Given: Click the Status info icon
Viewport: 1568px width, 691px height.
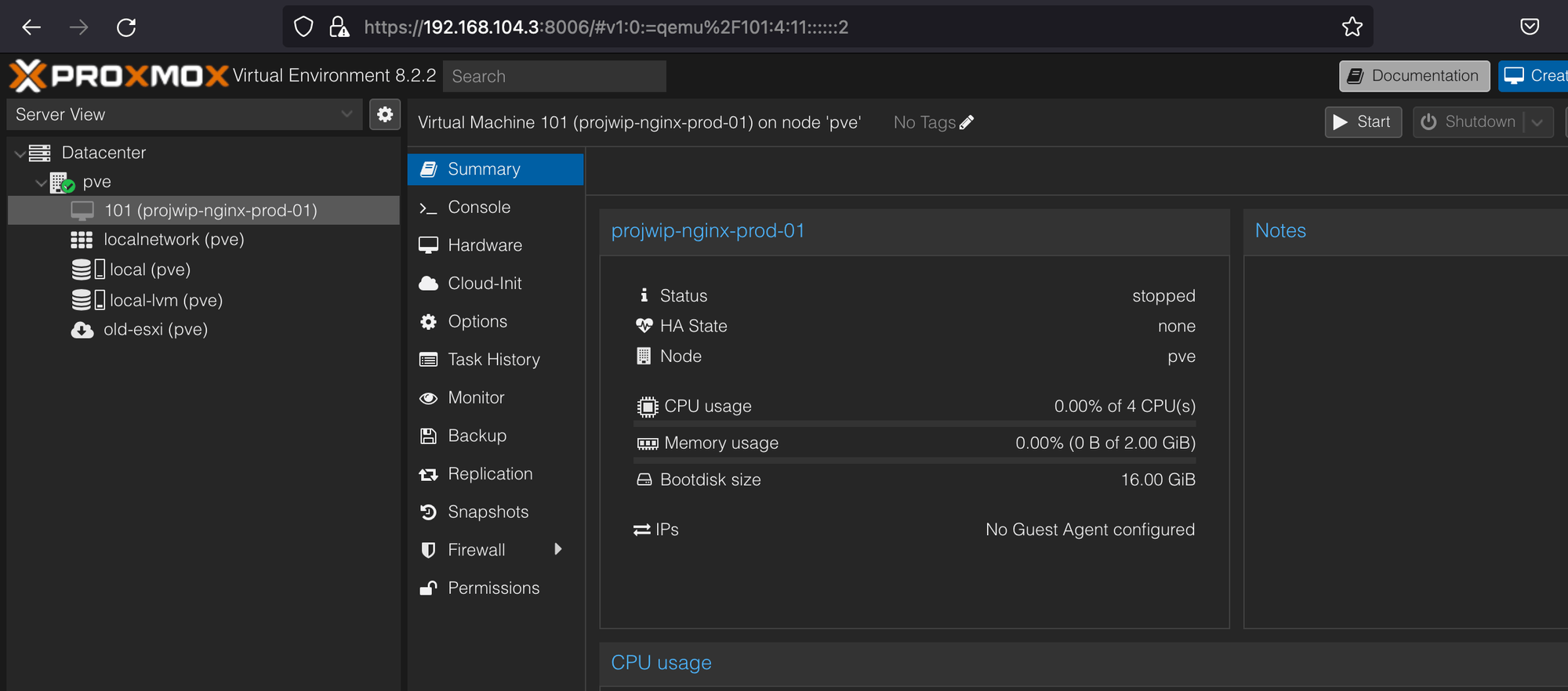Looking at the screenshot, I should 644,295.
